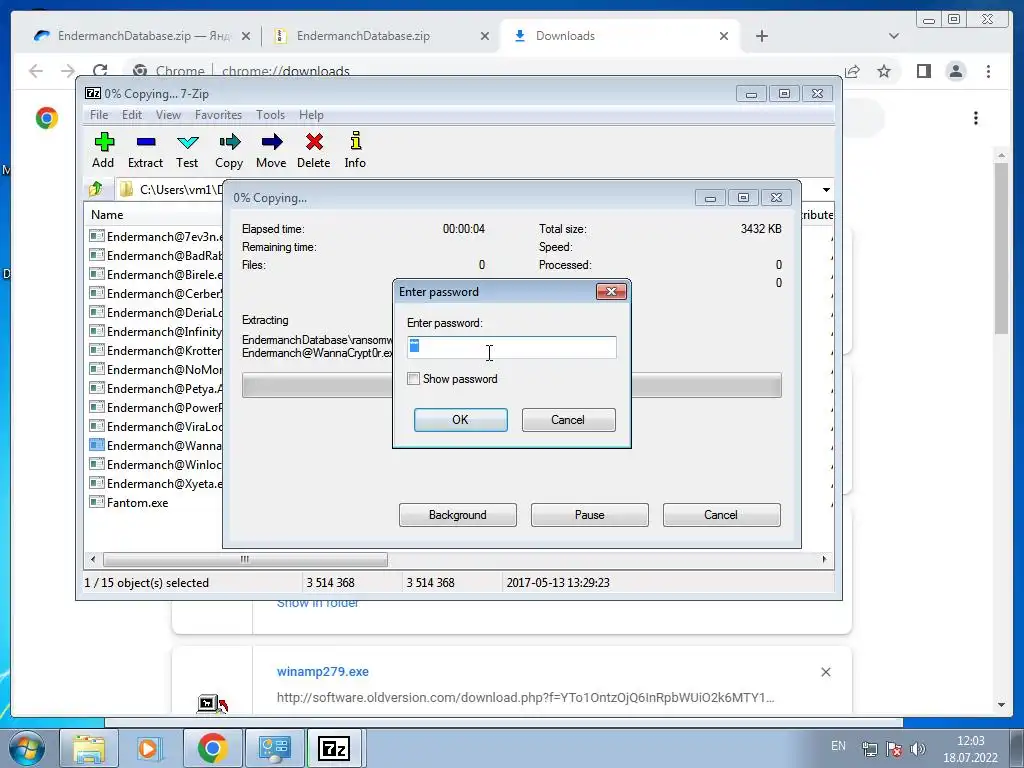Image resolution: width=1024 pixels, height=768 pixels.
Task: Tick the Show password checkbox
Action: [x=413, y=379]
